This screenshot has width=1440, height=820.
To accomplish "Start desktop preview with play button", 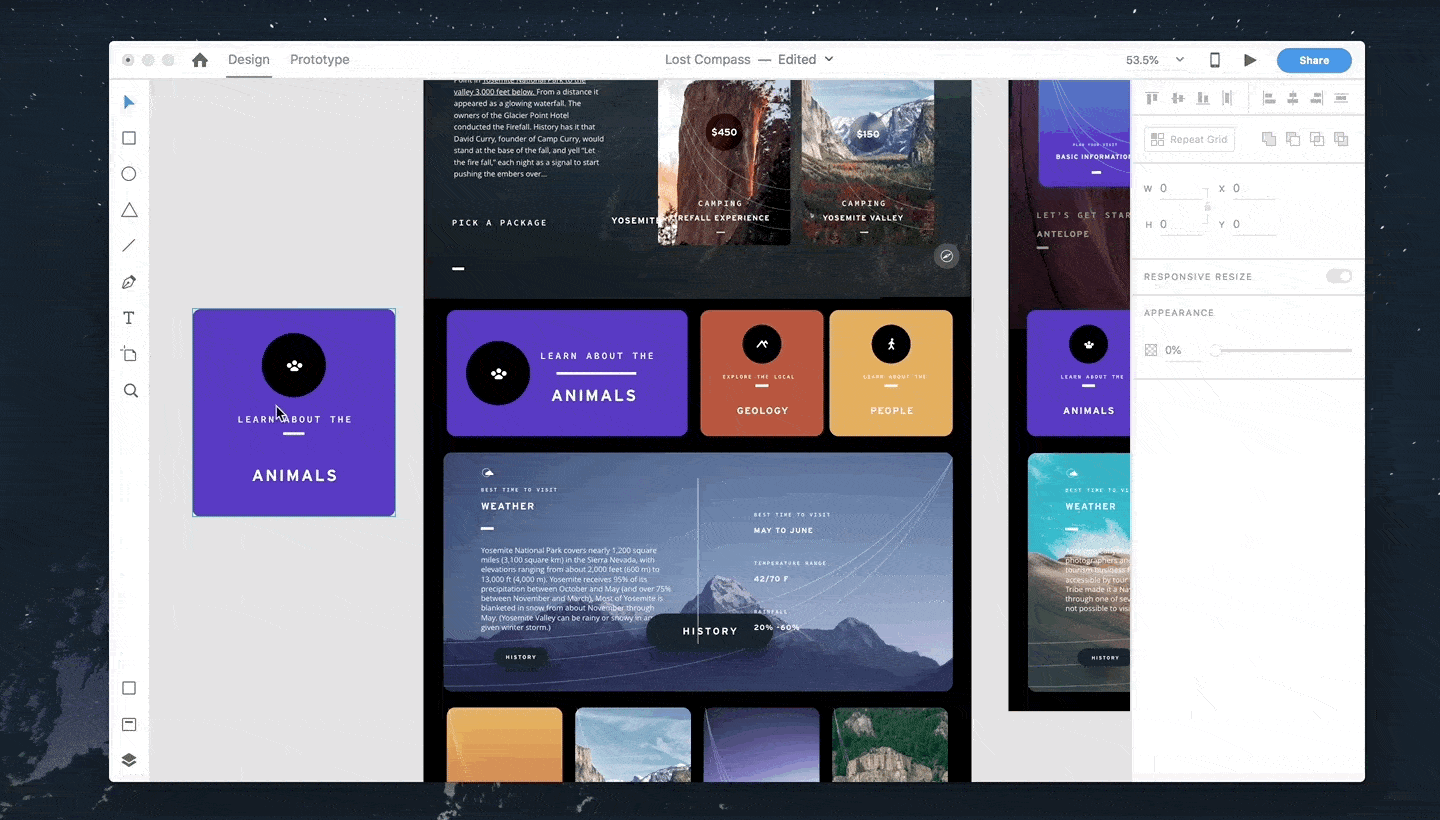I will point(1250,60).
